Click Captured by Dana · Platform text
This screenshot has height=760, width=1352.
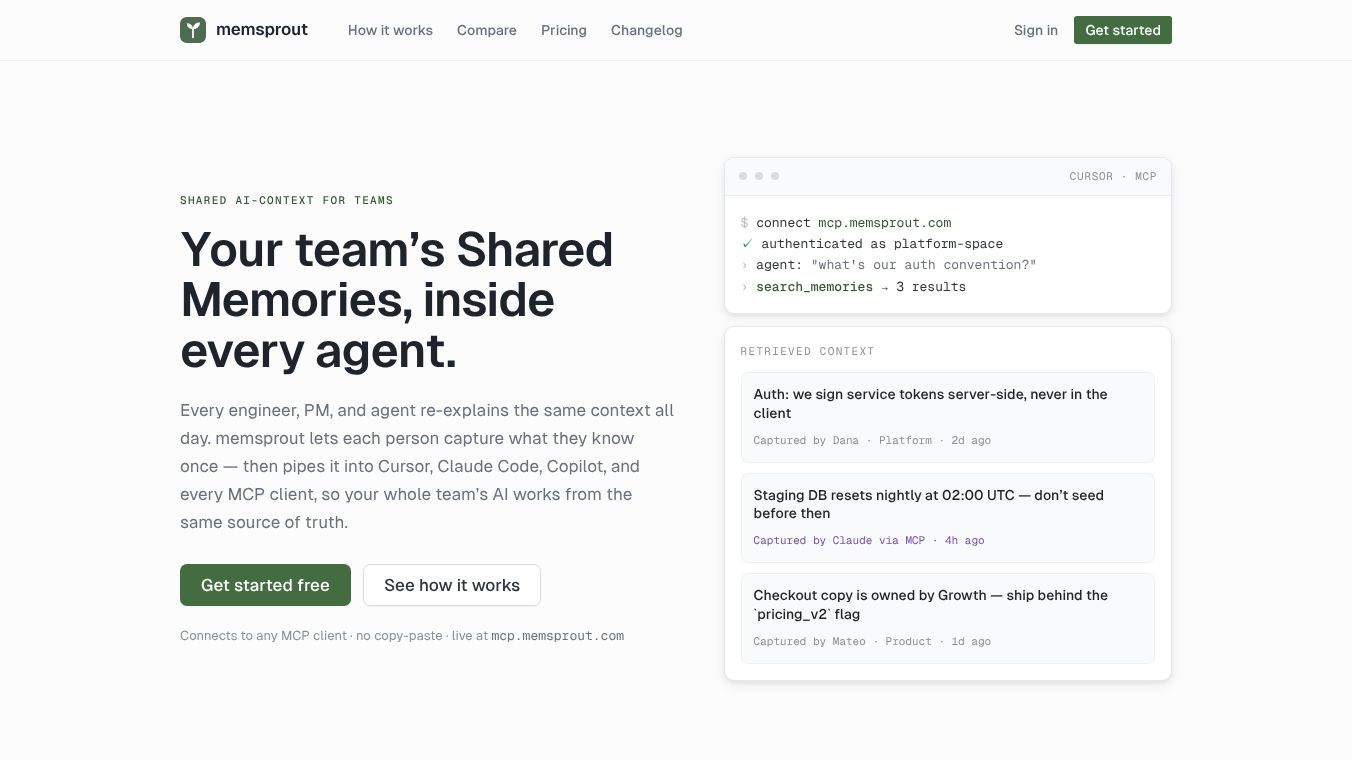click(x=872, y=440)
